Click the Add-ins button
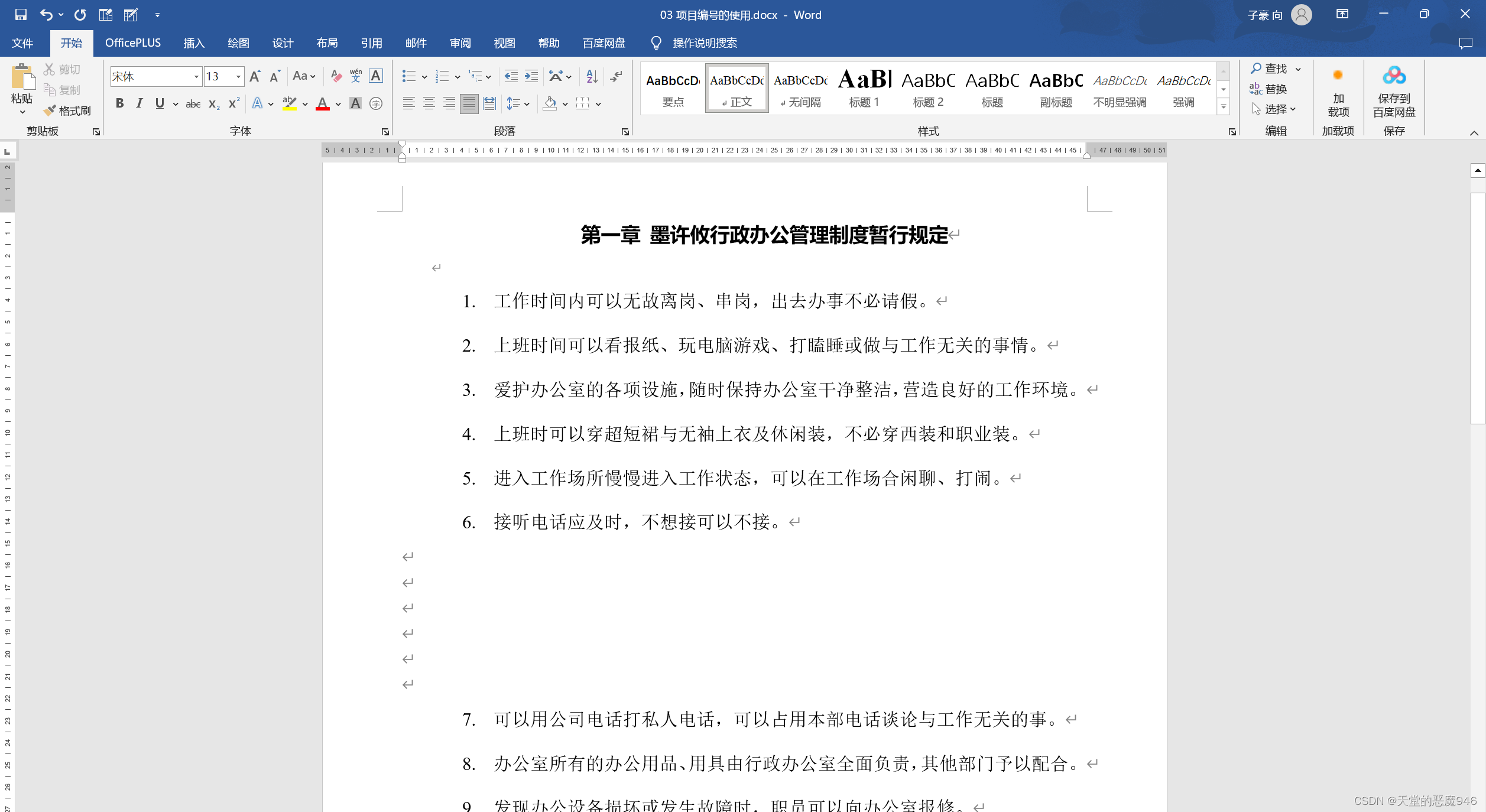1486x812 pixels. 1338,92
